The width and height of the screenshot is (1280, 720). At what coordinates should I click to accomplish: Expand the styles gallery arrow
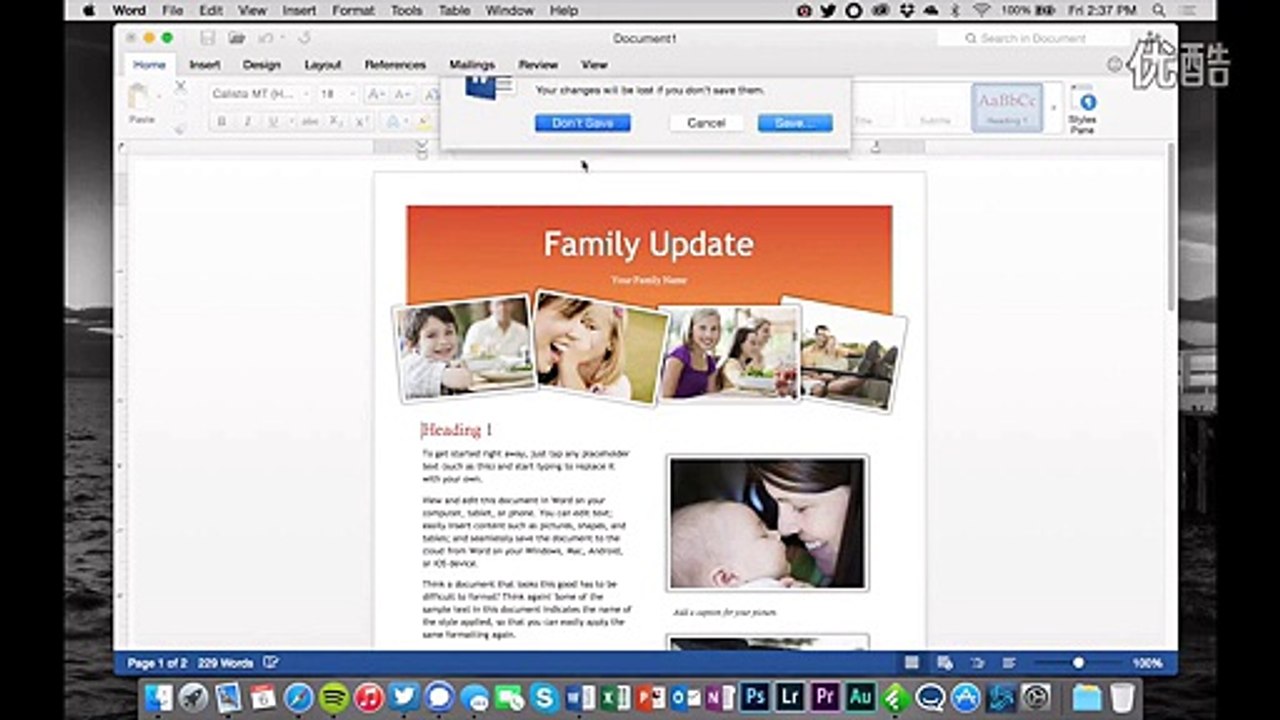1052,107
